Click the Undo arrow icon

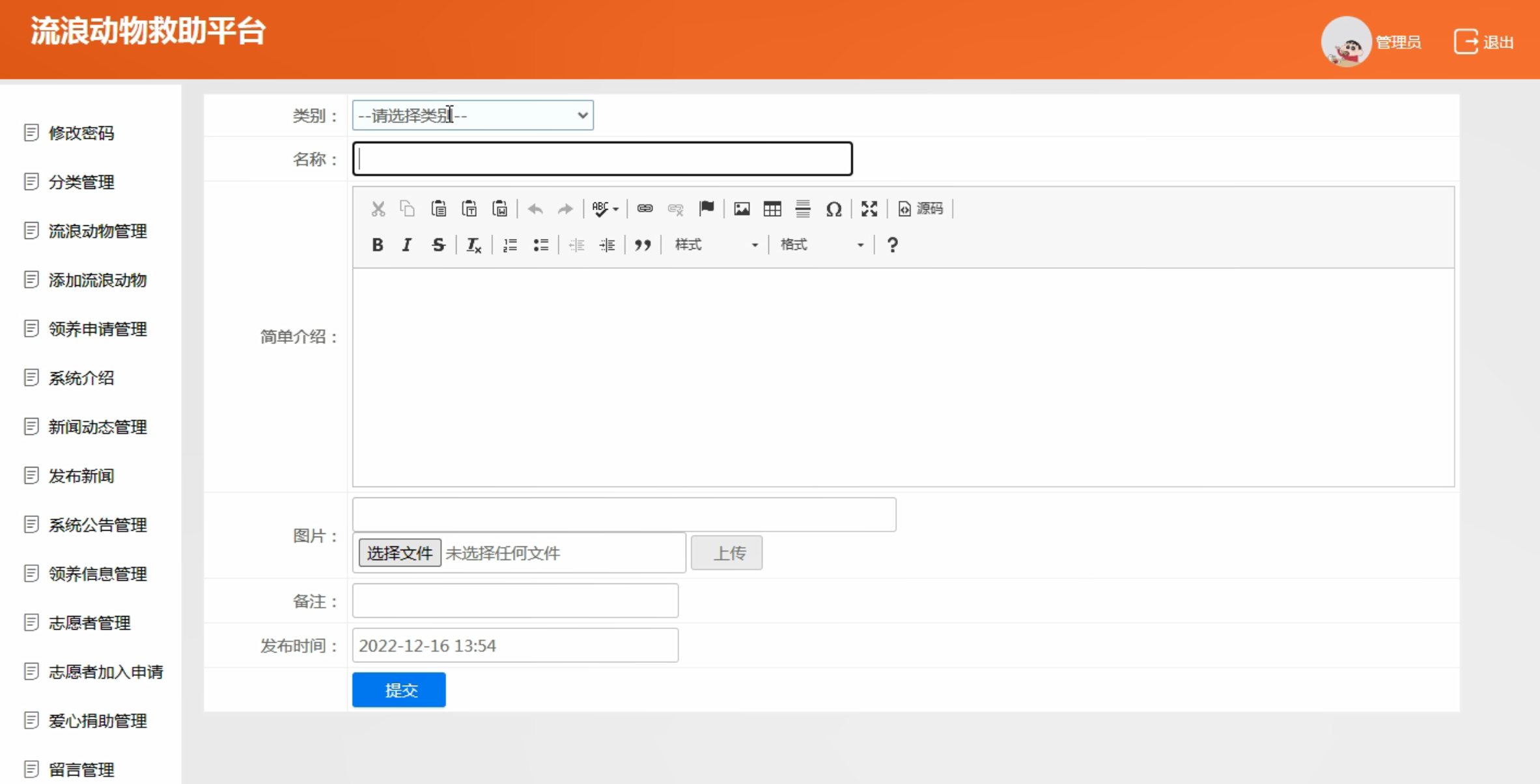(x=535, y=209)
